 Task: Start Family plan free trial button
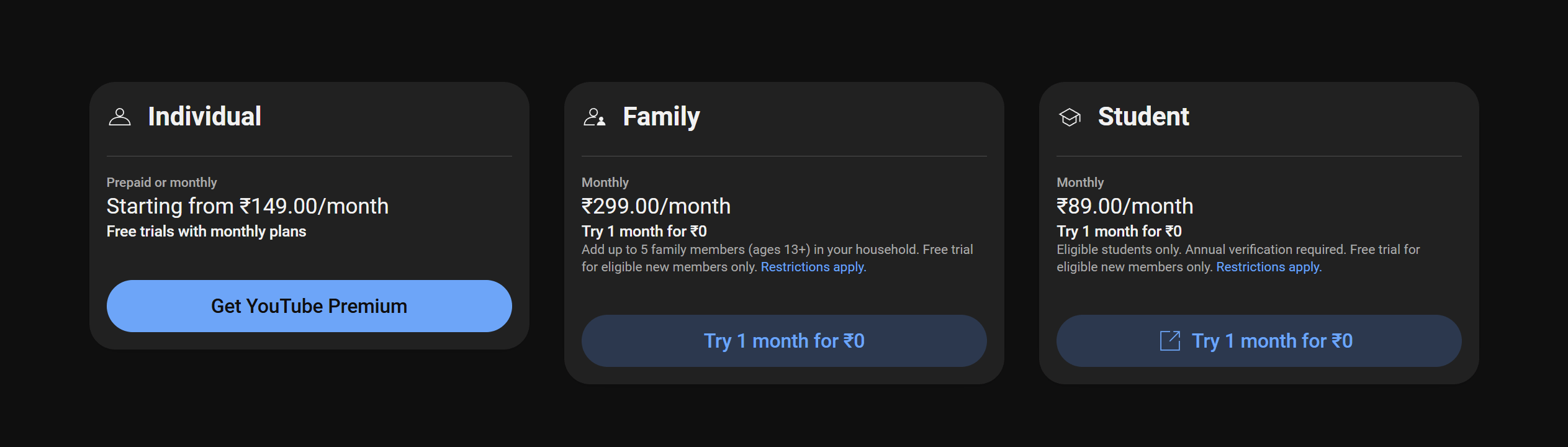point(783,341)
